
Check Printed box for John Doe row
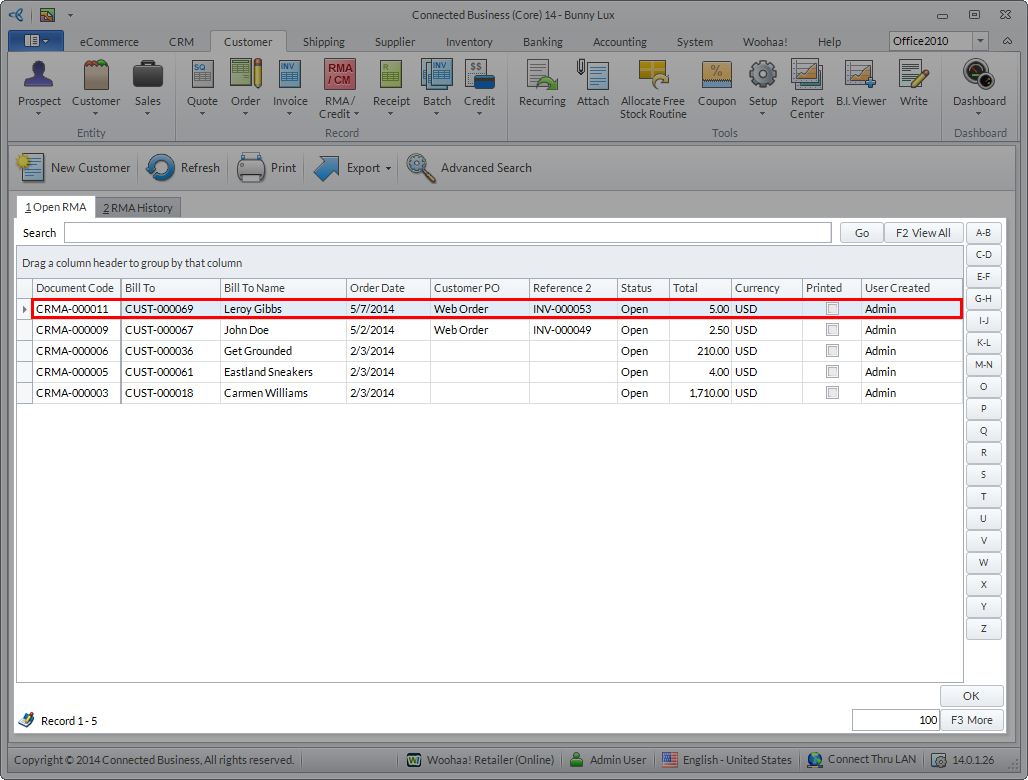[x=832, y=330]
